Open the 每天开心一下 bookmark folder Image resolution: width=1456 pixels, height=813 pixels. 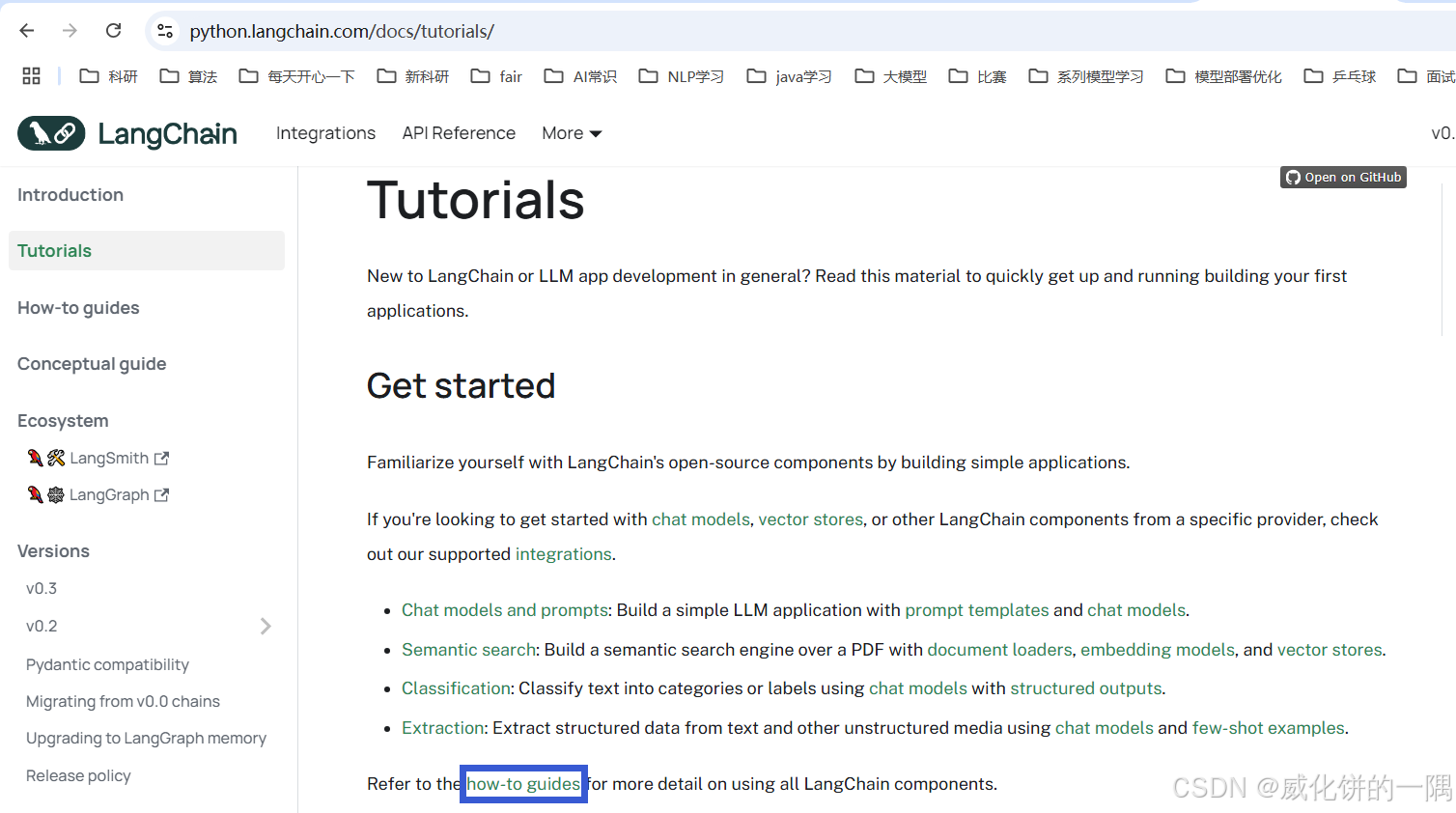[x=297, y=76]
